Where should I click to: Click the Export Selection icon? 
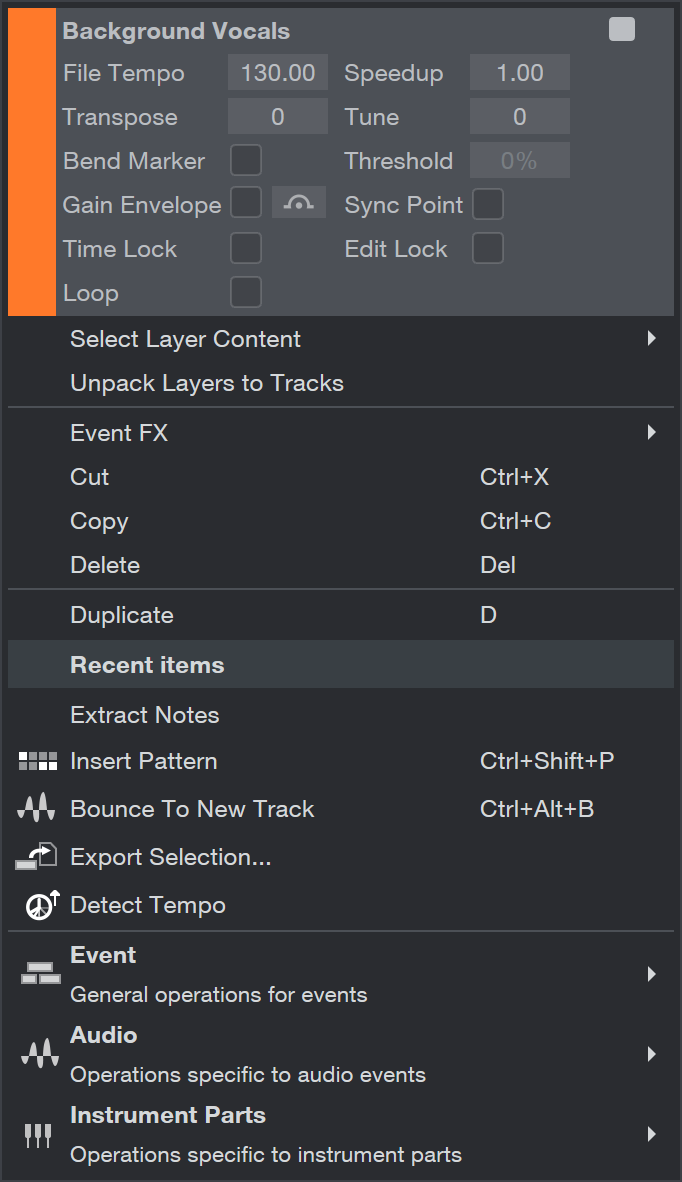coord(36,857)
